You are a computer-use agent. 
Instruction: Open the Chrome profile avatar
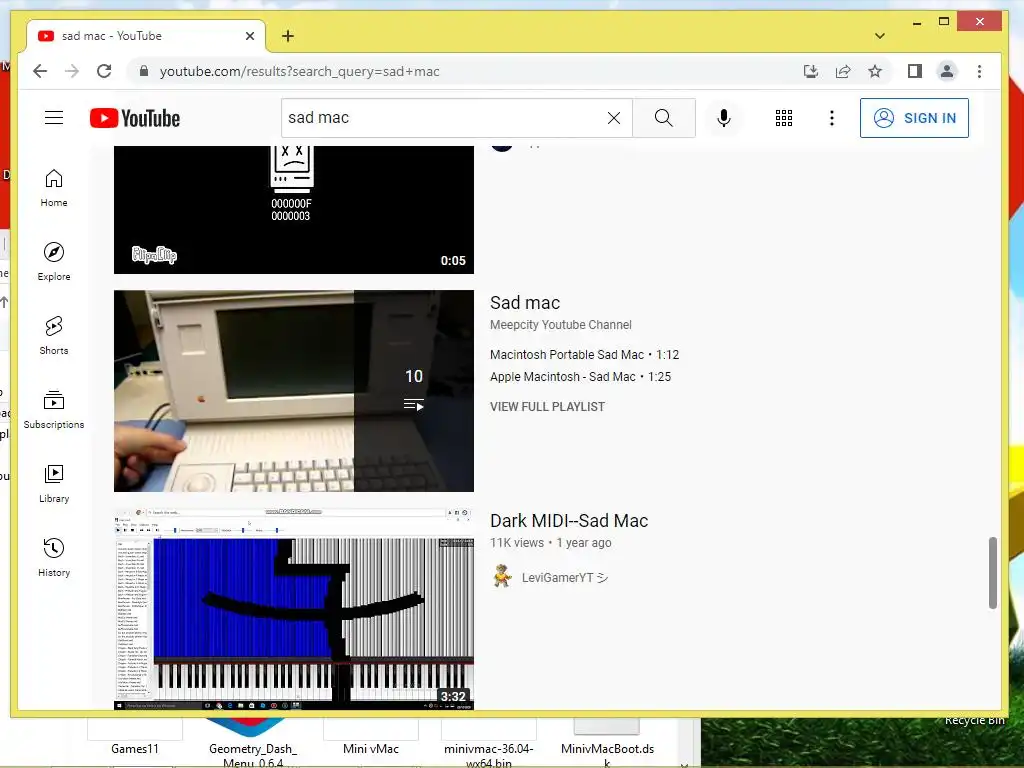point(947,71)
